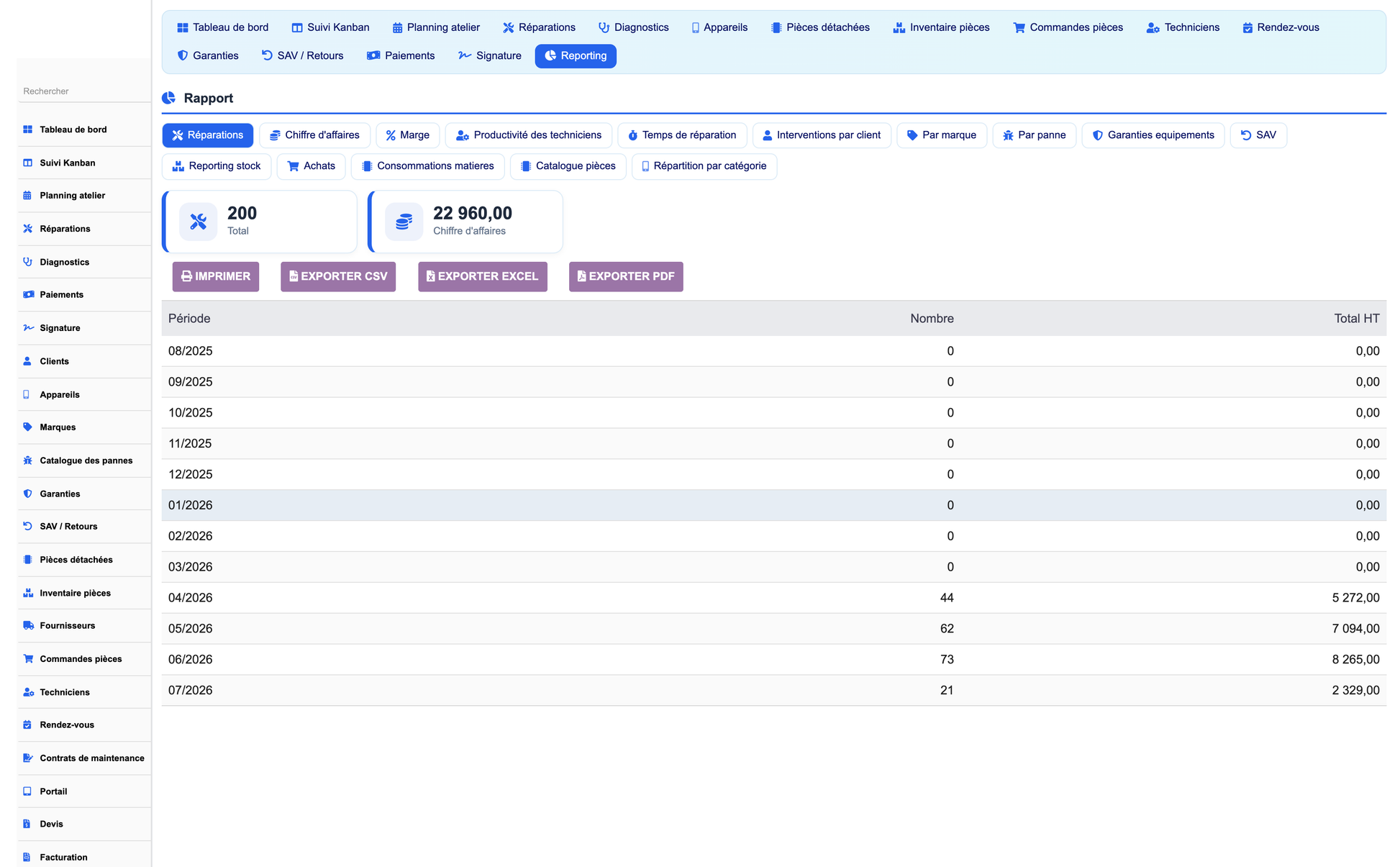The width and height of the screenshot is (1400, 867).
Task: Click the 7 094,00 total value
Action: click(x=1356, y=628)
